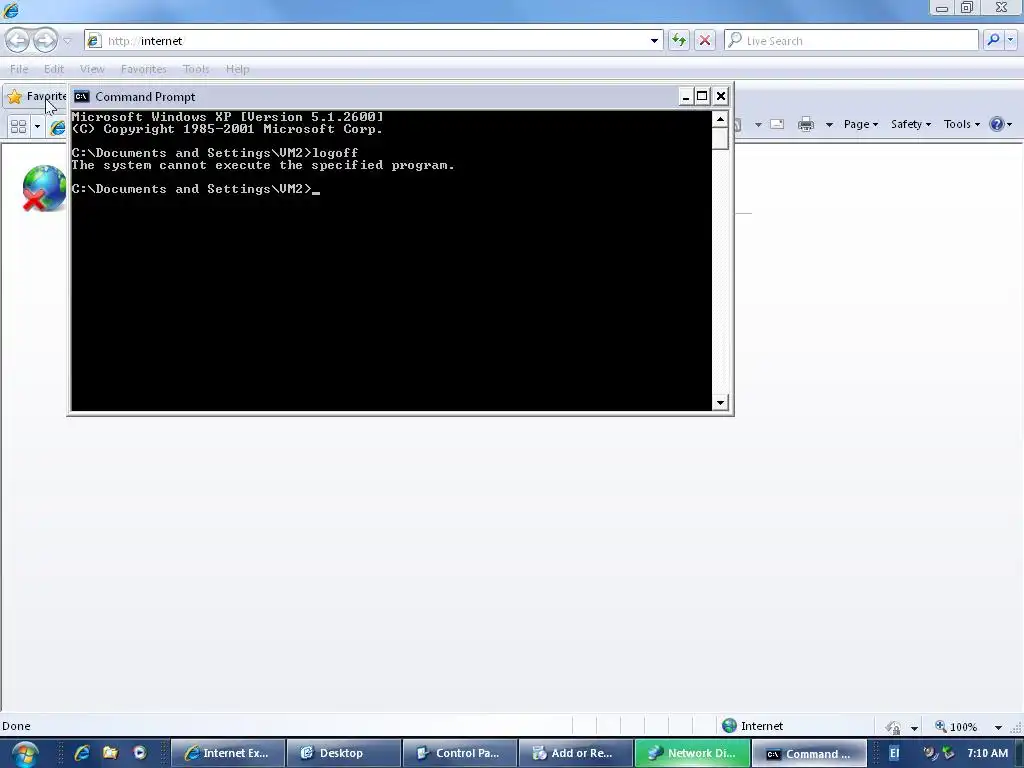Maximize the Command Prompt window
This screenshot has width=1024, height=768.
tap(702, 97)
